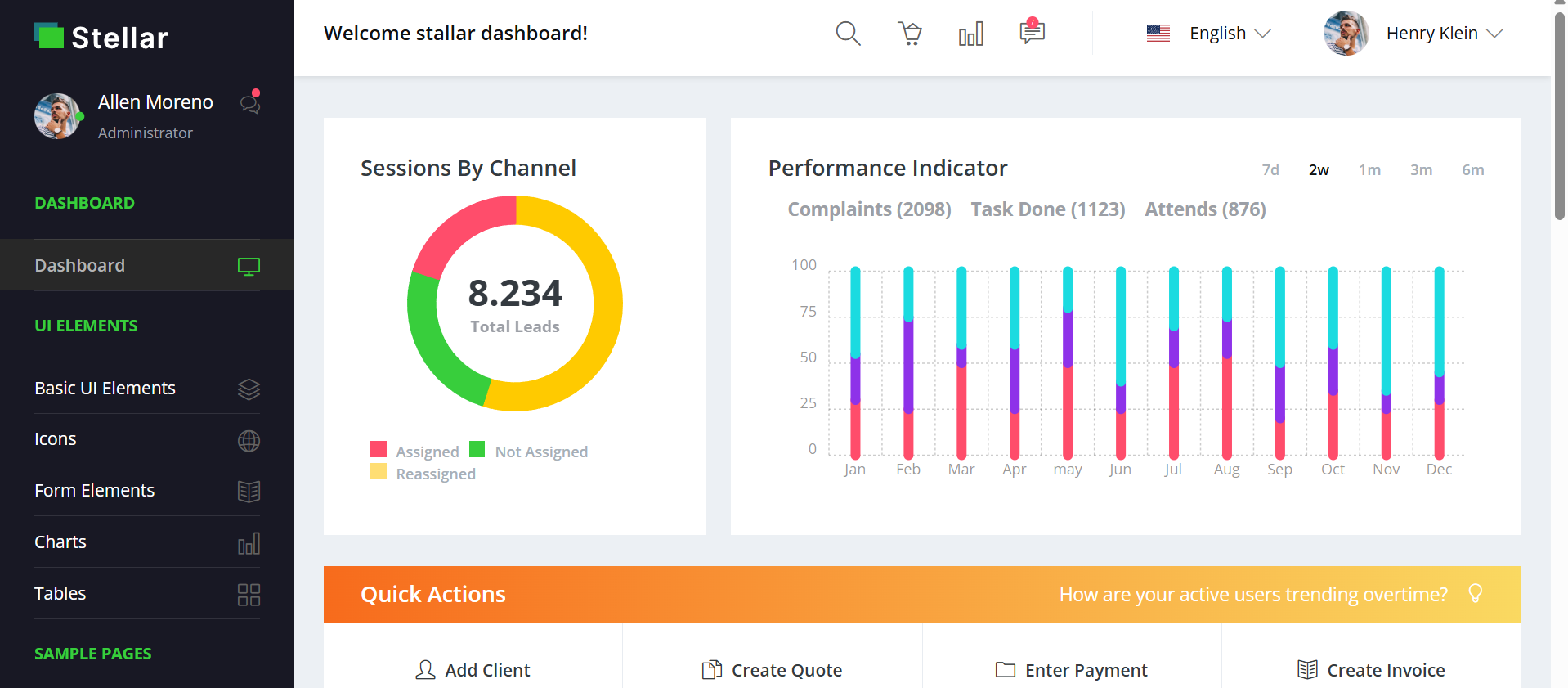Viewport: 1568px width, 688px height.
Task: Click the search magnifier icon in header
Action: tap(848, 34)
